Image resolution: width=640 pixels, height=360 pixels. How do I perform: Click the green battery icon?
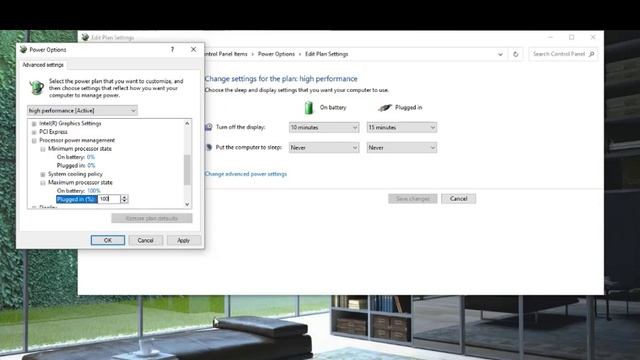(309, 108)
